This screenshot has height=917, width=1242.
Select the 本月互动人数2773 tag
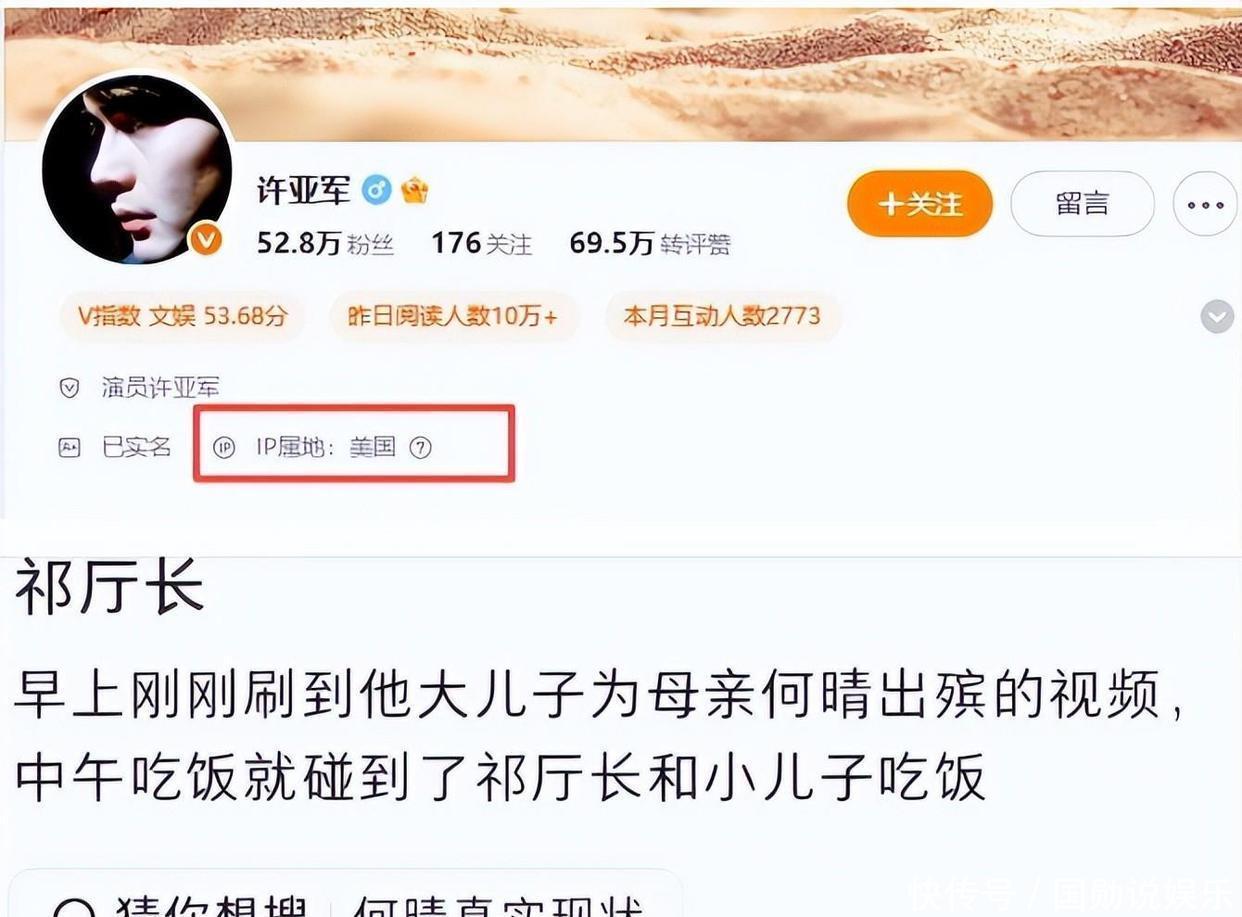click(722, 317)
